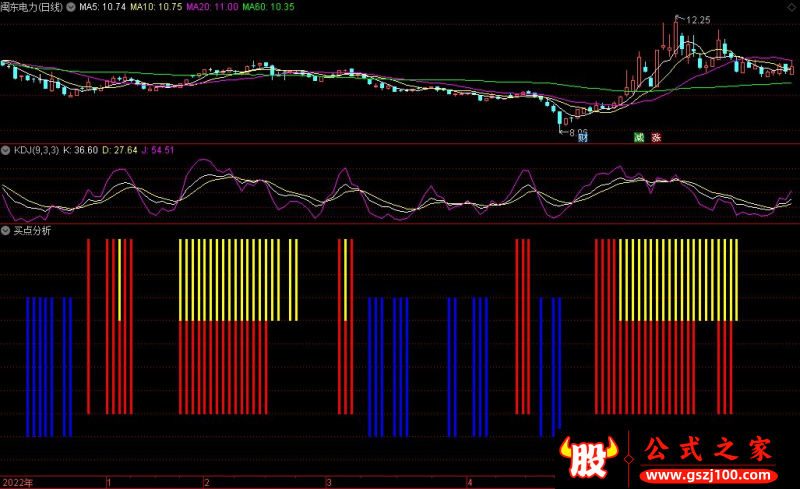Screen dimensions: 800x489
Task: Click the KDJ(9,3,3) indicator name
Action: tap(36, 151)
